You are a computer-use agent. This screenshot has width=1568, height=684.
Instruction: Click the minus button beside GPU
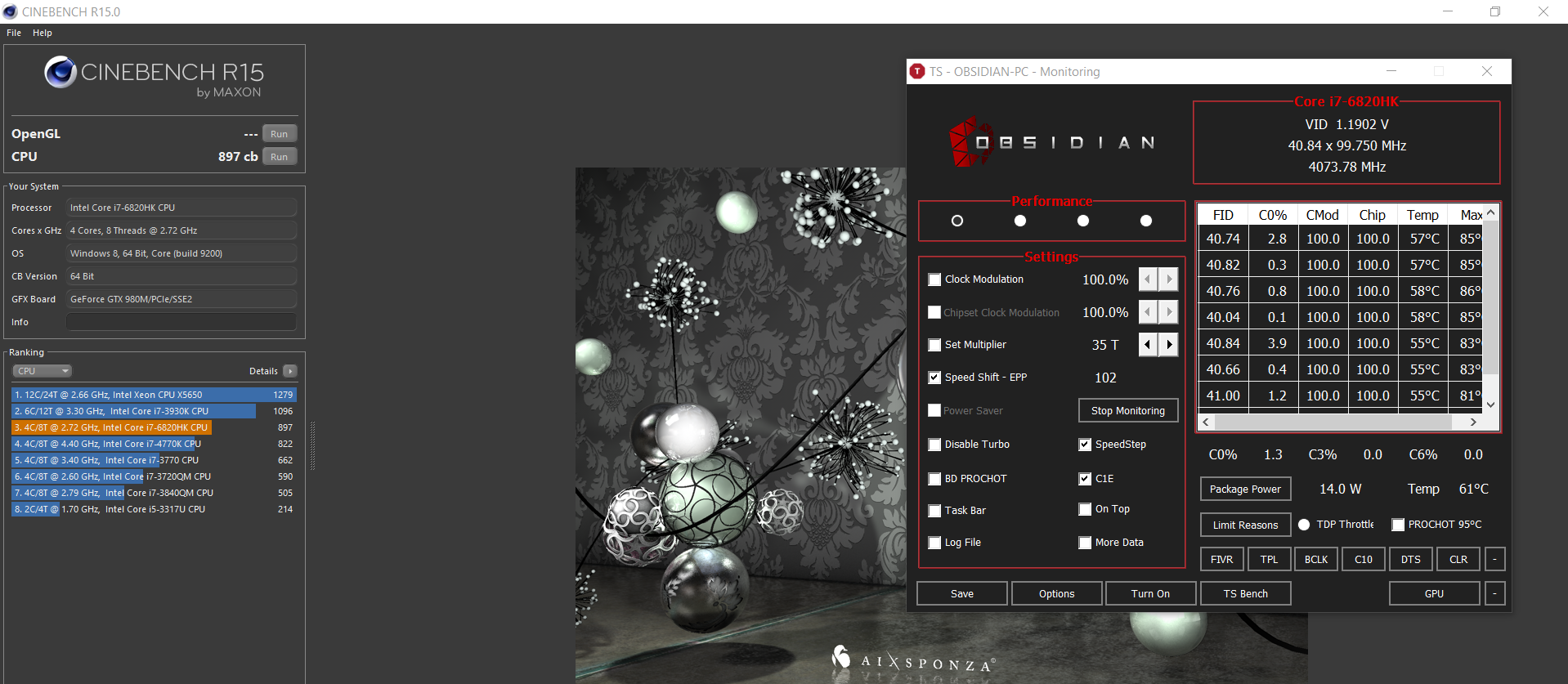point(1494,593)
